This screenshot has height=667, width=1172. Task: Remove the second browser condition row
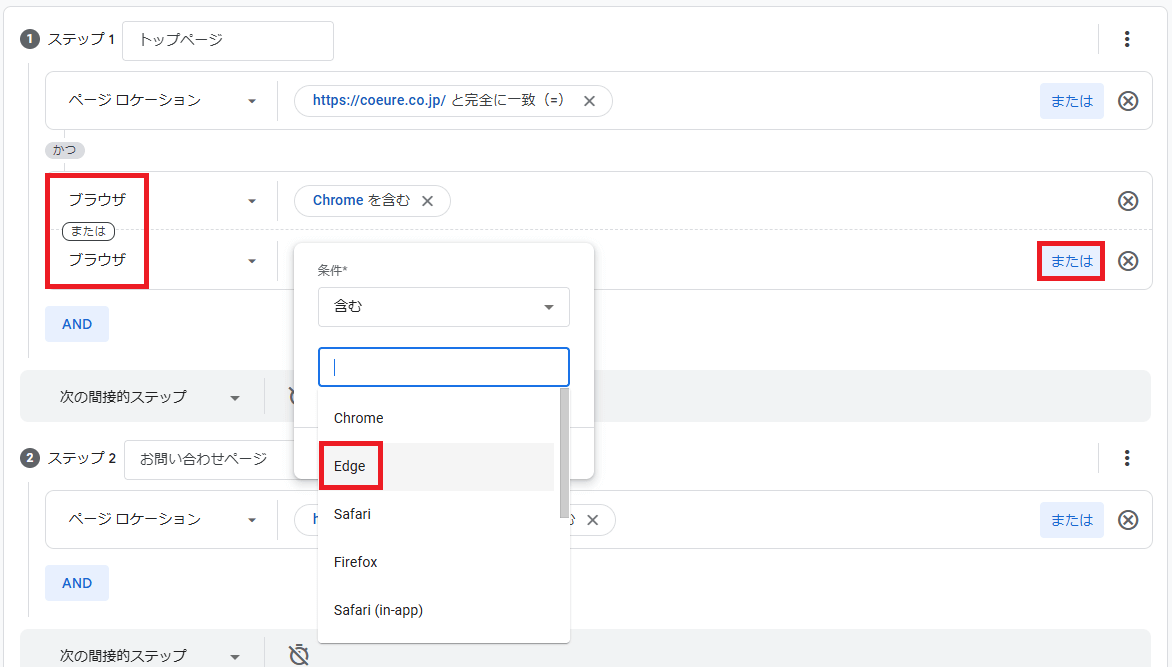tap(1127, 261)
